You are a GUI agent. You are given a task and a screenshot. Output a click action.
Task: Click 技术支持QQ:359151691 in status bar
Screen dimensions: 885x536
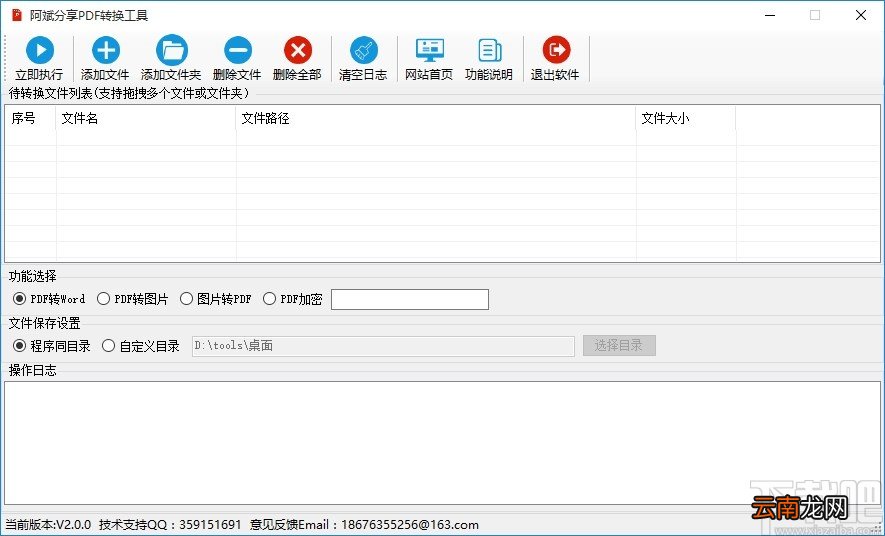click(170, 525)
